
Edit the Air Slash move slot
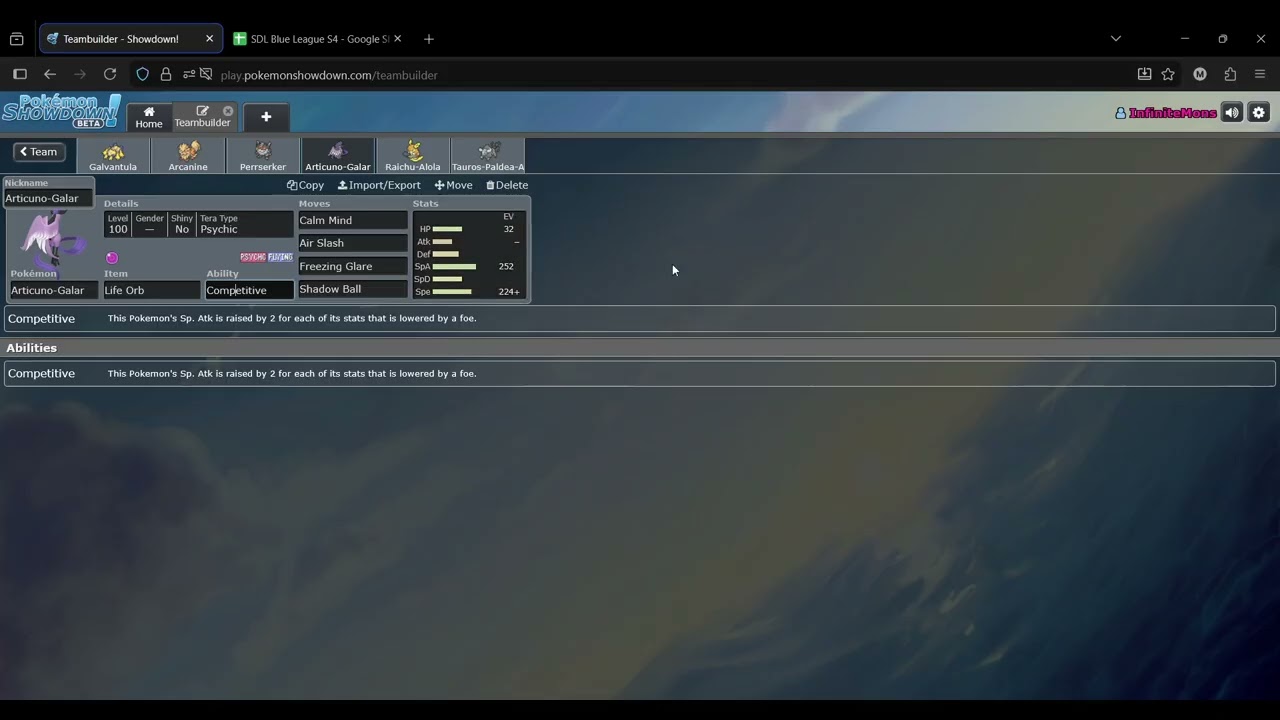coord(353,243)
